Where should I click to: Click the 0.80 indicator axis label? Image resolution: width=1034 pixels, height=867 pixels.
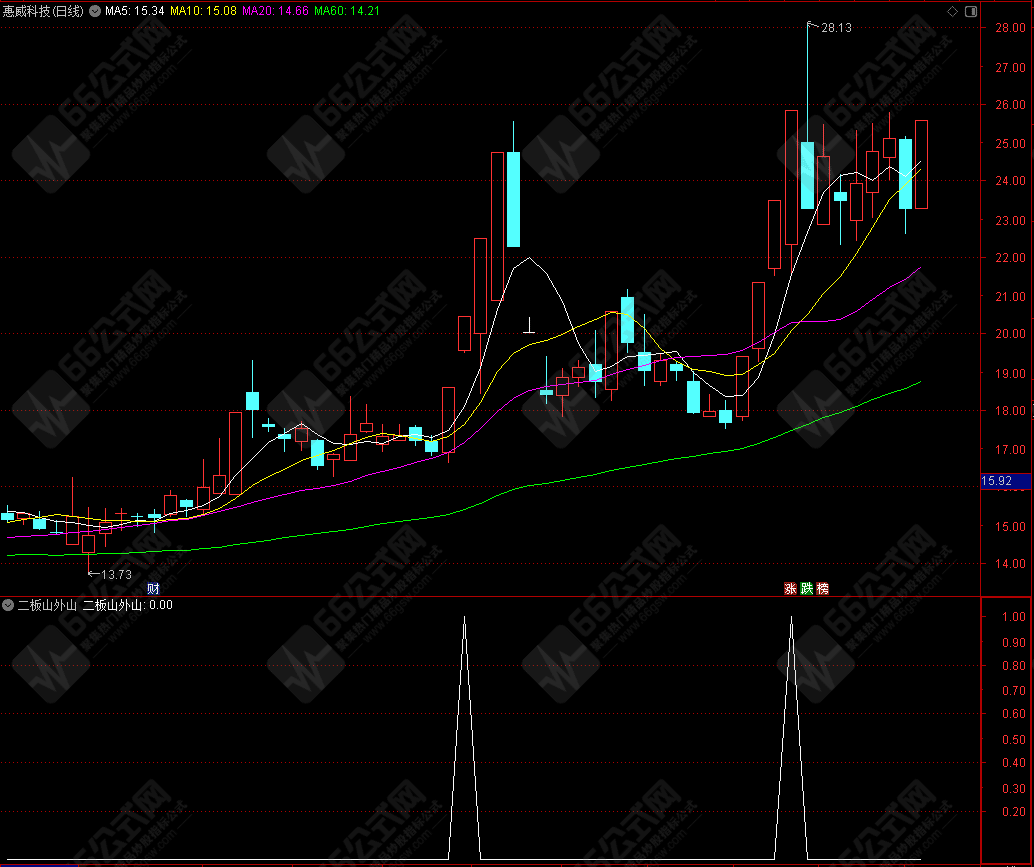[x=1014, y=665]
